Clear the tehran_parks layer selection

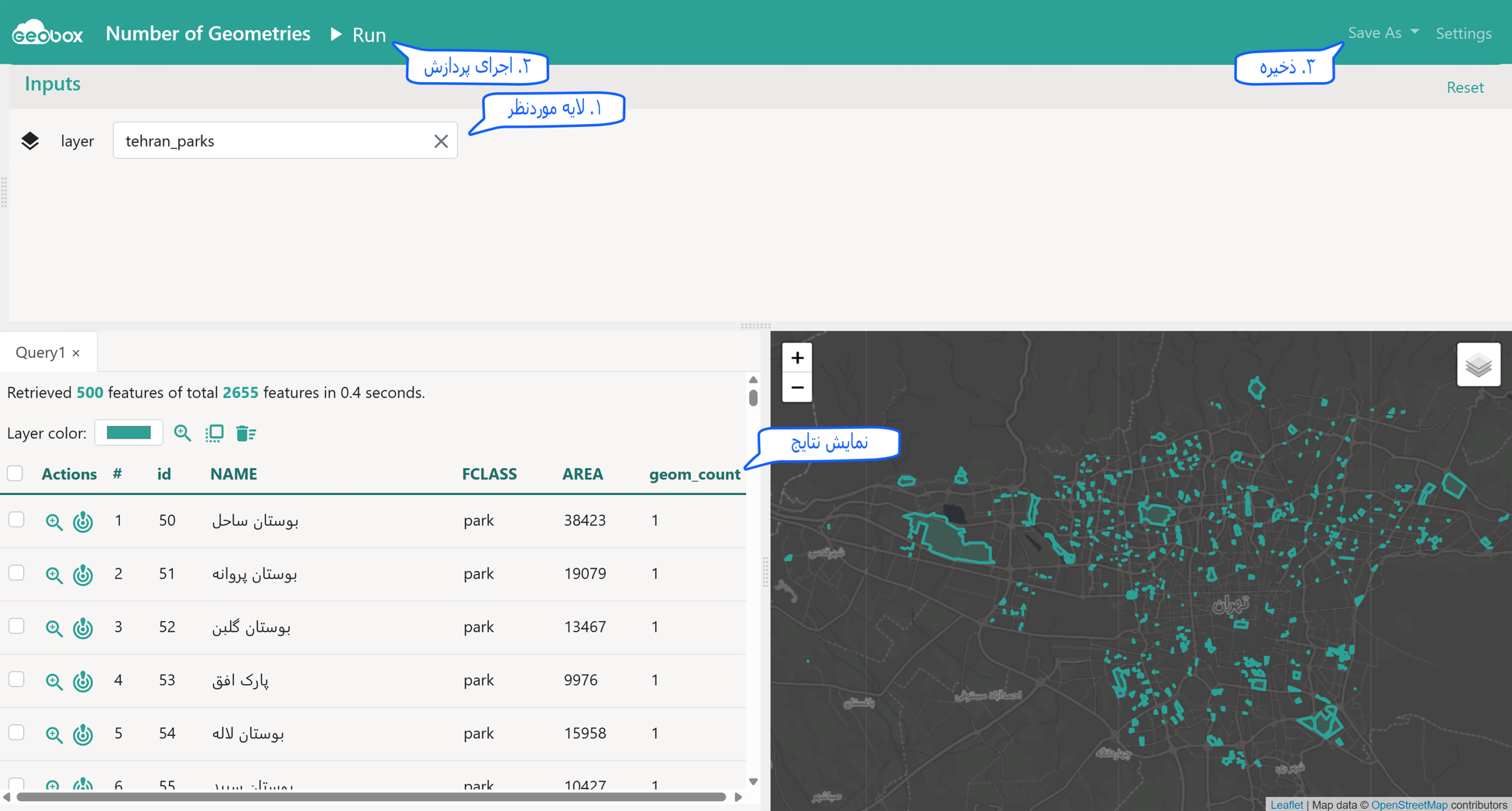click(x=441, y=141)
